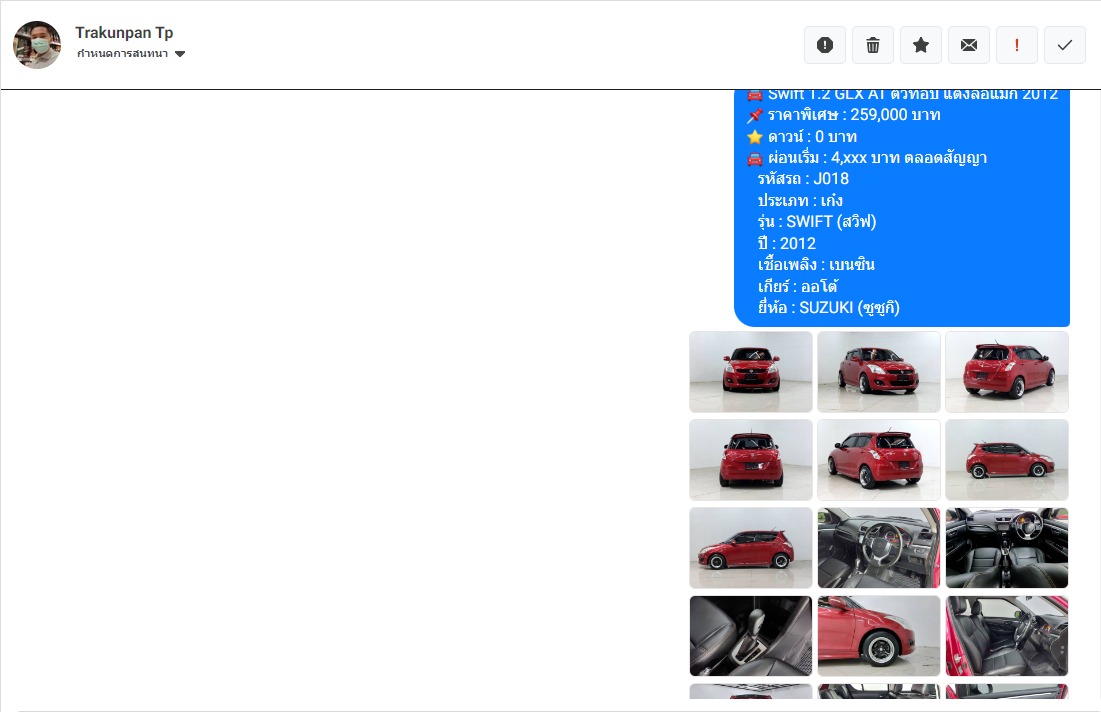1101x712 pixels.
Task: Open the Trakunpan Tp contact name
Action: click(124, 32)
